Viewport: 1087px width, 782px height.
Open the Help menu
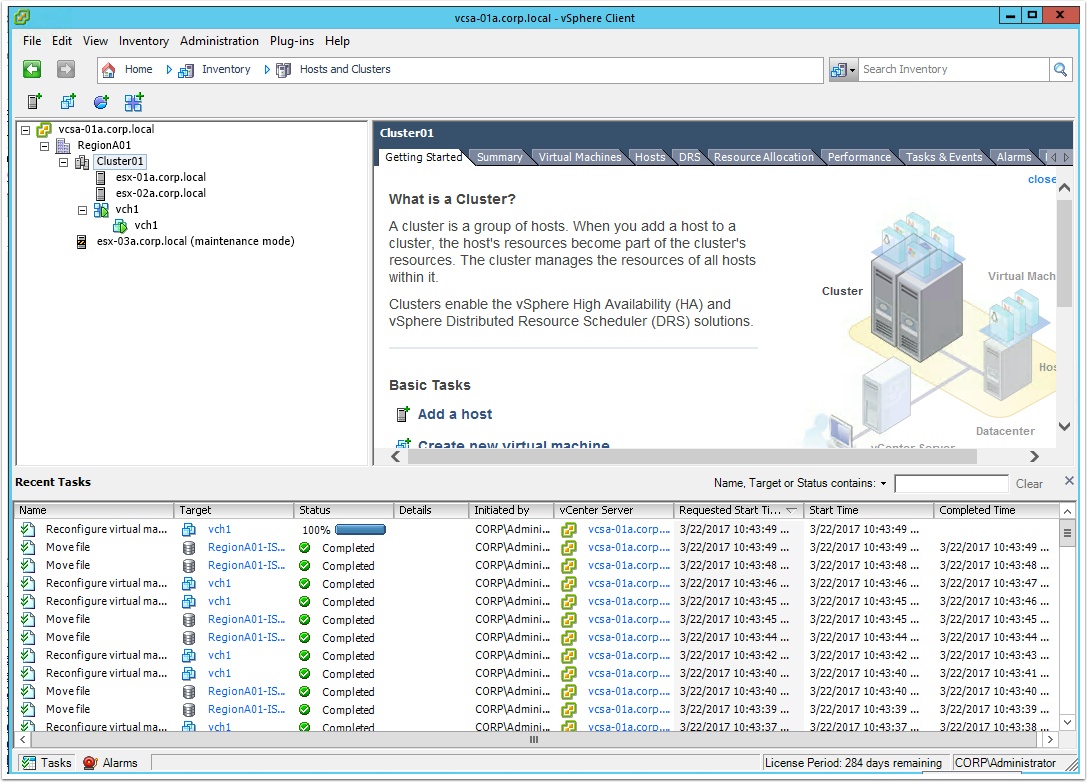click(x=337, y=41)
